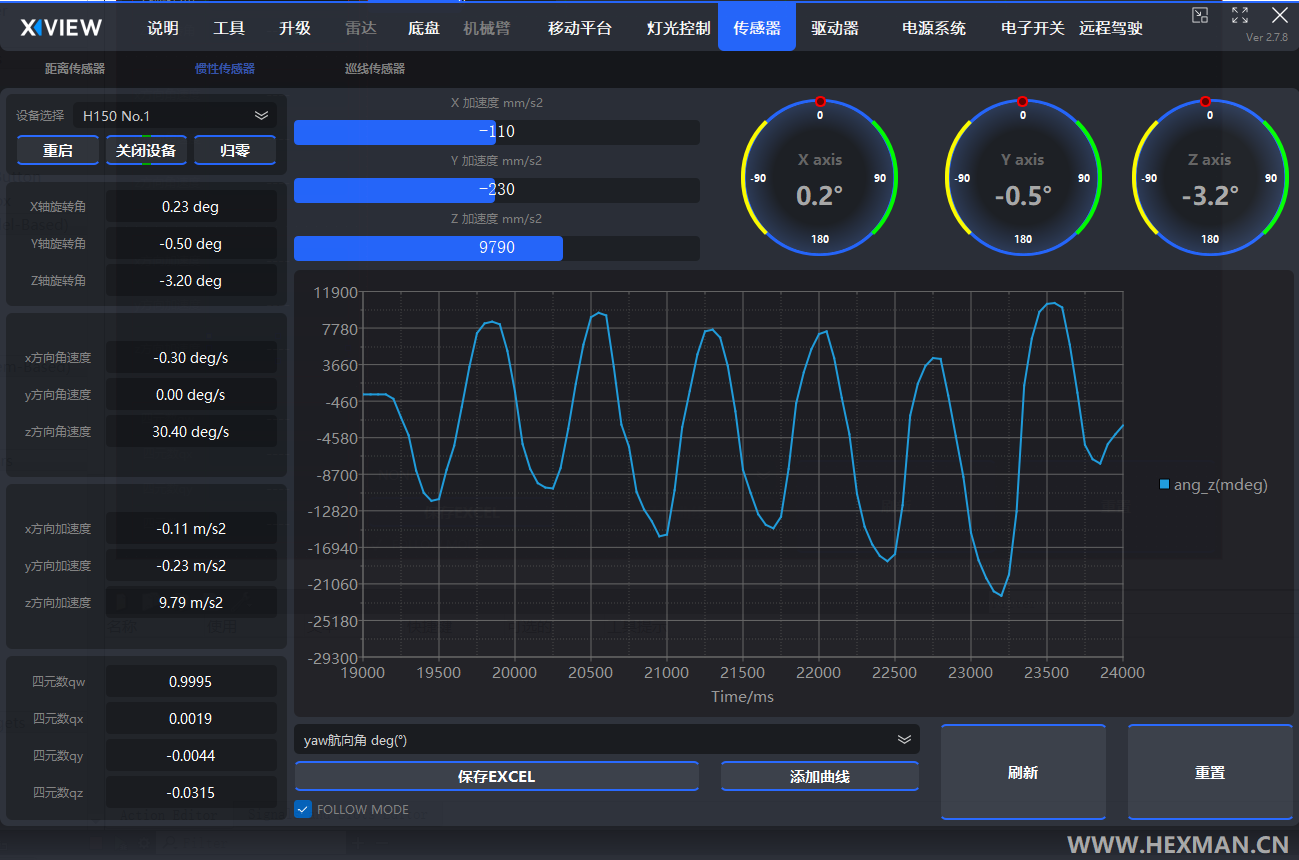Click the Y axis gauge red marker
The image size is (1299, 860).
[1022, 101]
